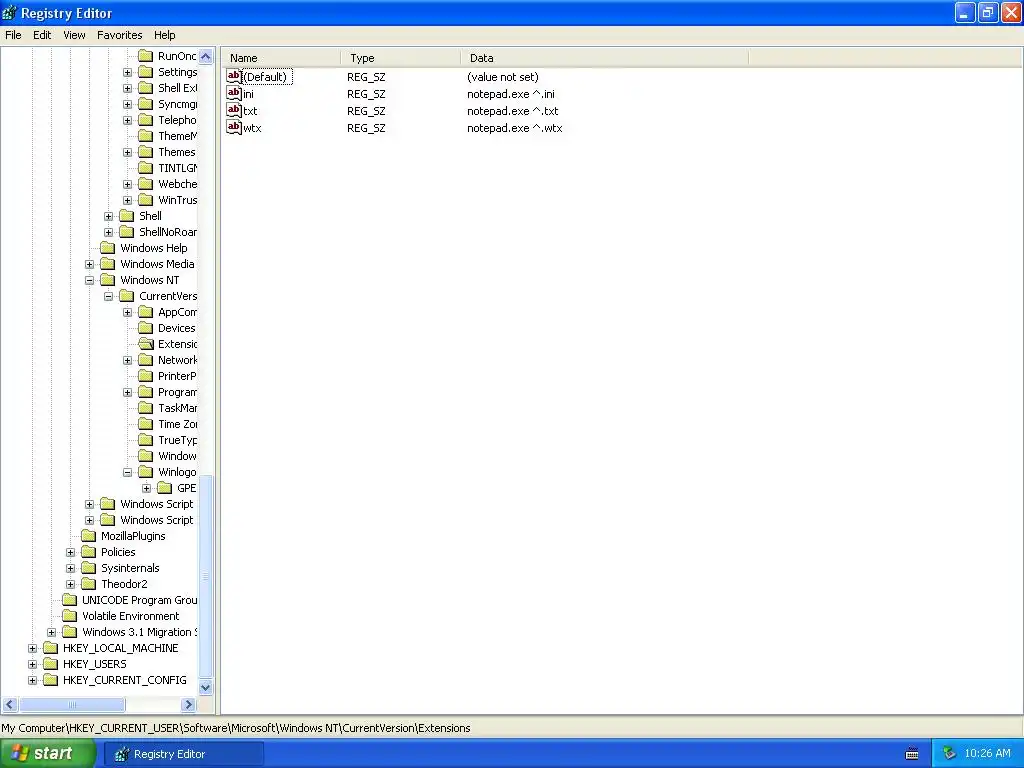
Task: Click the ab icon of the txt value
Action: (234, 110)
